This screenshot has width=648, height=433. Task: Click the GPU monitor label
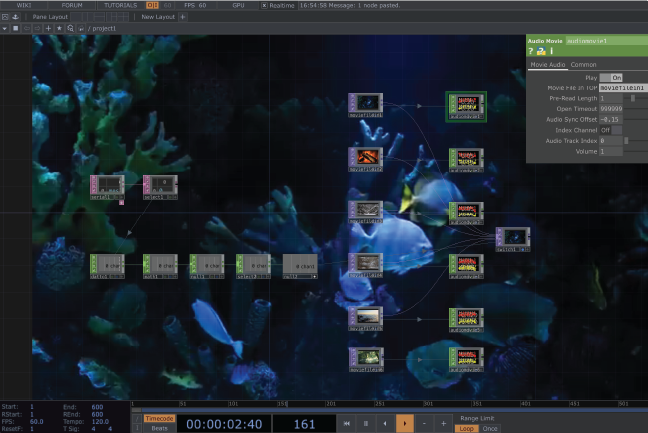pos(238,5)
